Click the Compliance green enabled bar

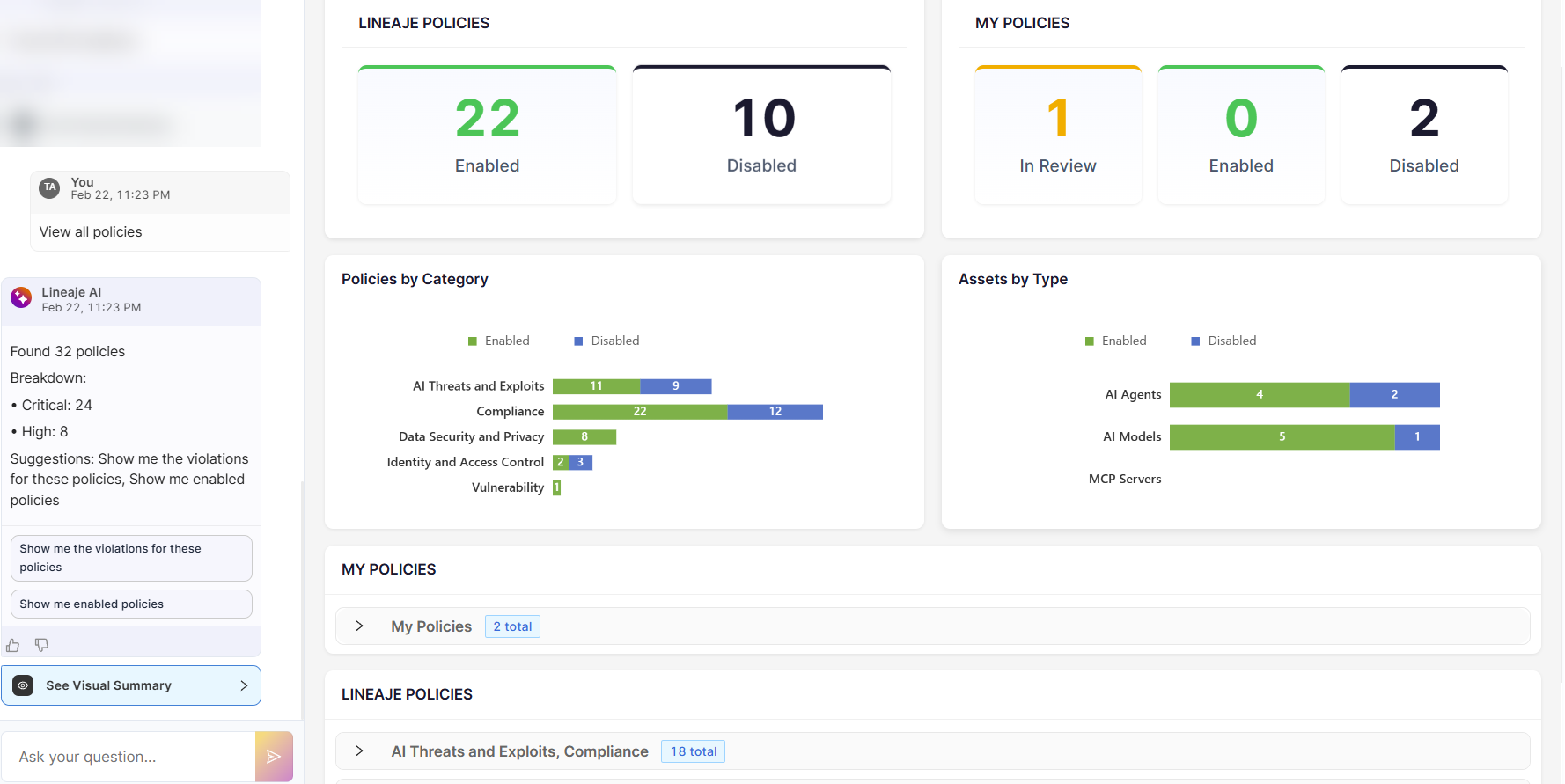(x=640, y=412)
